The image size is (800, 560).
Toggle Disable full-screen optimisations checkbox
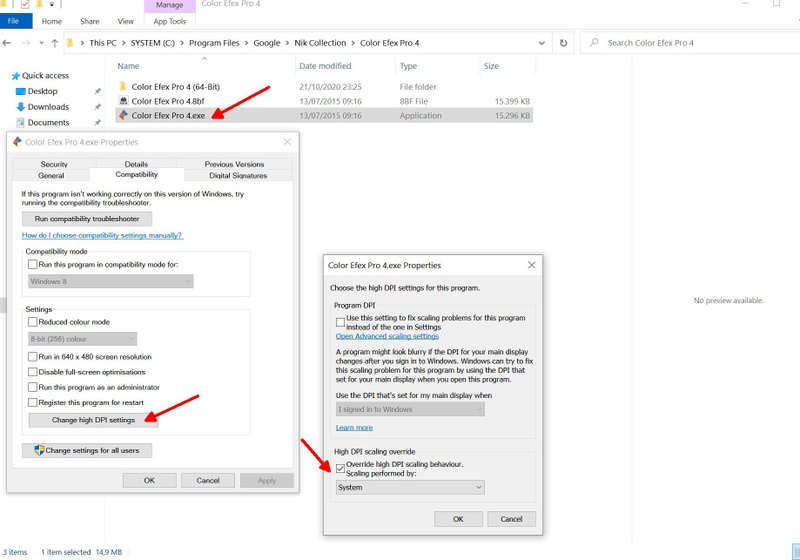pyautogui.click(x=33, y=372)
